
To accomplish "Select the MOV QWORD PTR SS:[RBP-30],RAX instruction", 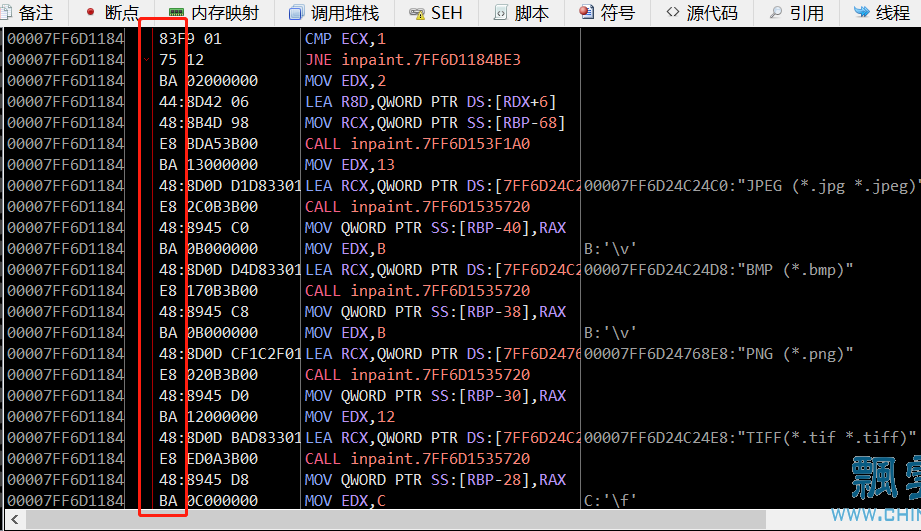I will tap(435, 396).
